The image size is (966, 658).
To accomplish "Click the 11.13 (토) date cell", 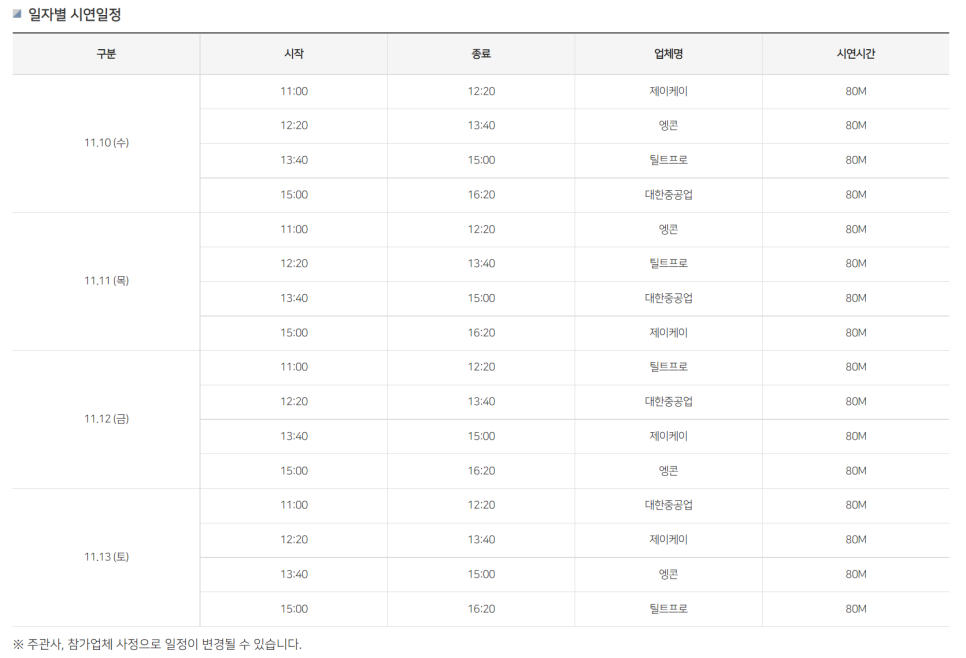I will 106,557.
